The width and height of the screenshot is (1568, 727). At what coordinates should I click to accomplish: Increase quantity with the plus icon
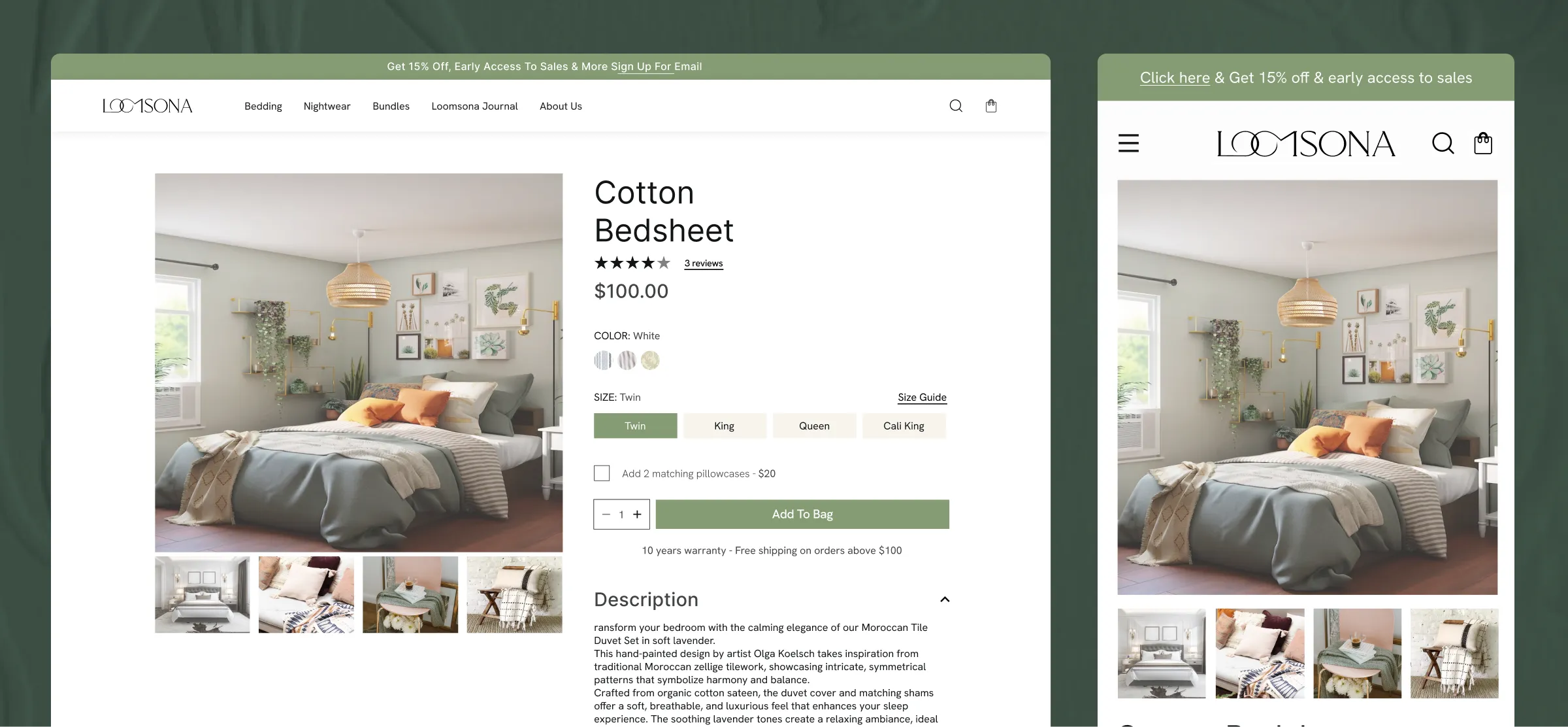point(637,515)
